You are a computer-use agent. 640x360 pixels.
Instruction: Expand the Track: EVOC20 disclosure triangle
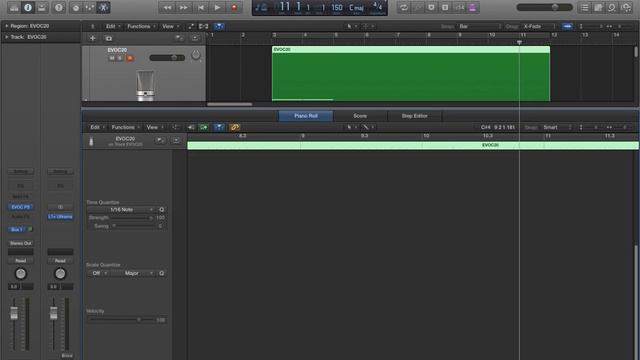7,37
